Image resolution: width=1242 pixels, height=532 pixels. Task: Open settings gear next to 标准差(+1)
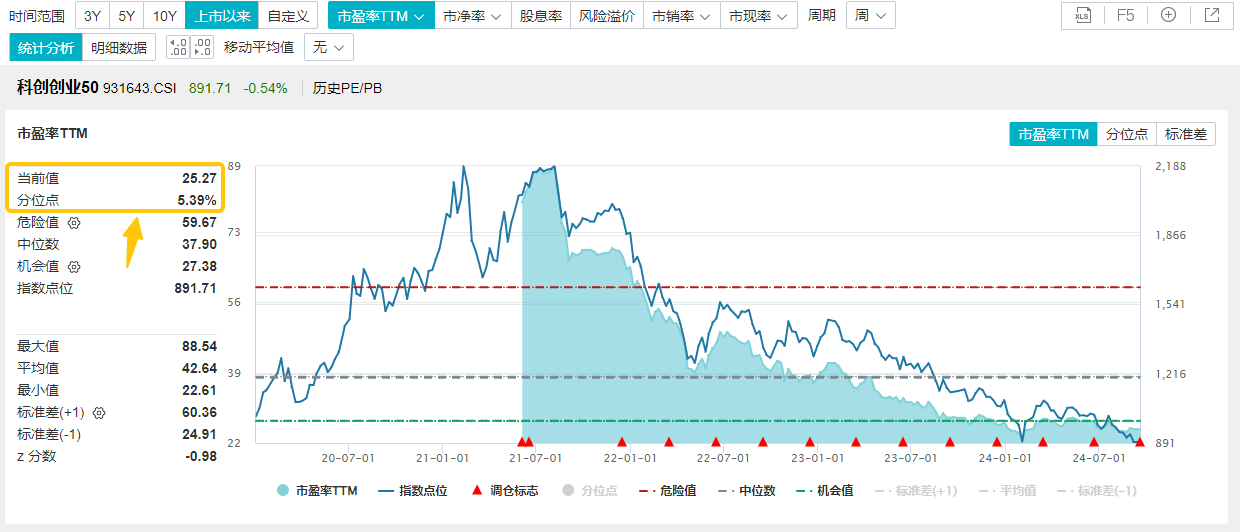(x=99, y=412)
